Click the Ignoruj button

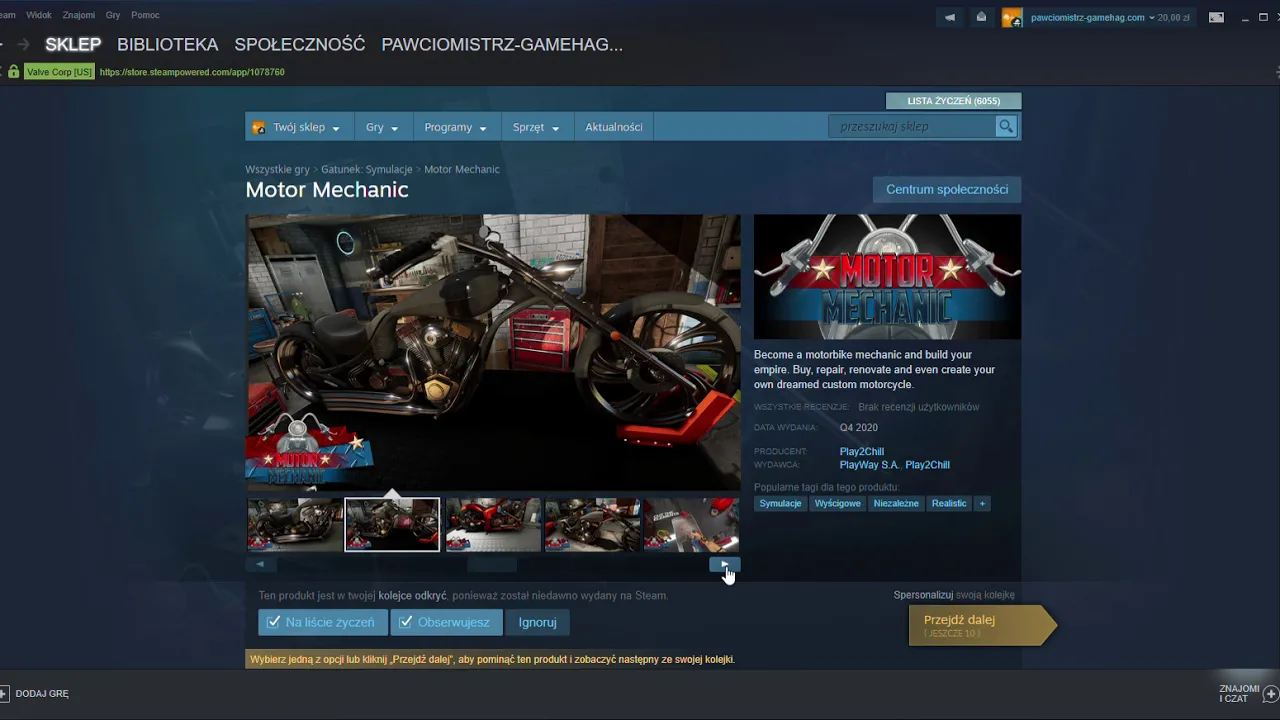click(x=537, y=622)
